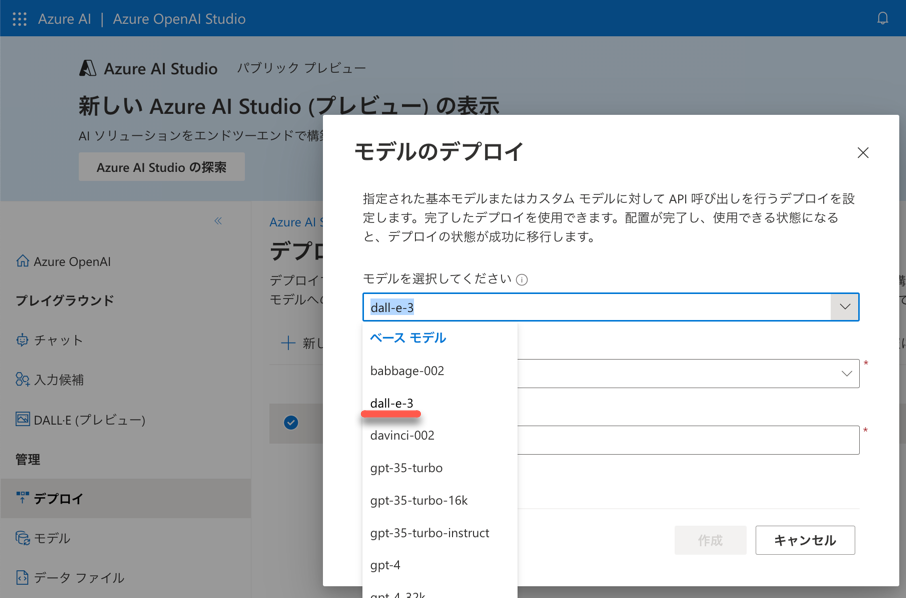Click the チャット icon in sidebar

click(23, 340)
